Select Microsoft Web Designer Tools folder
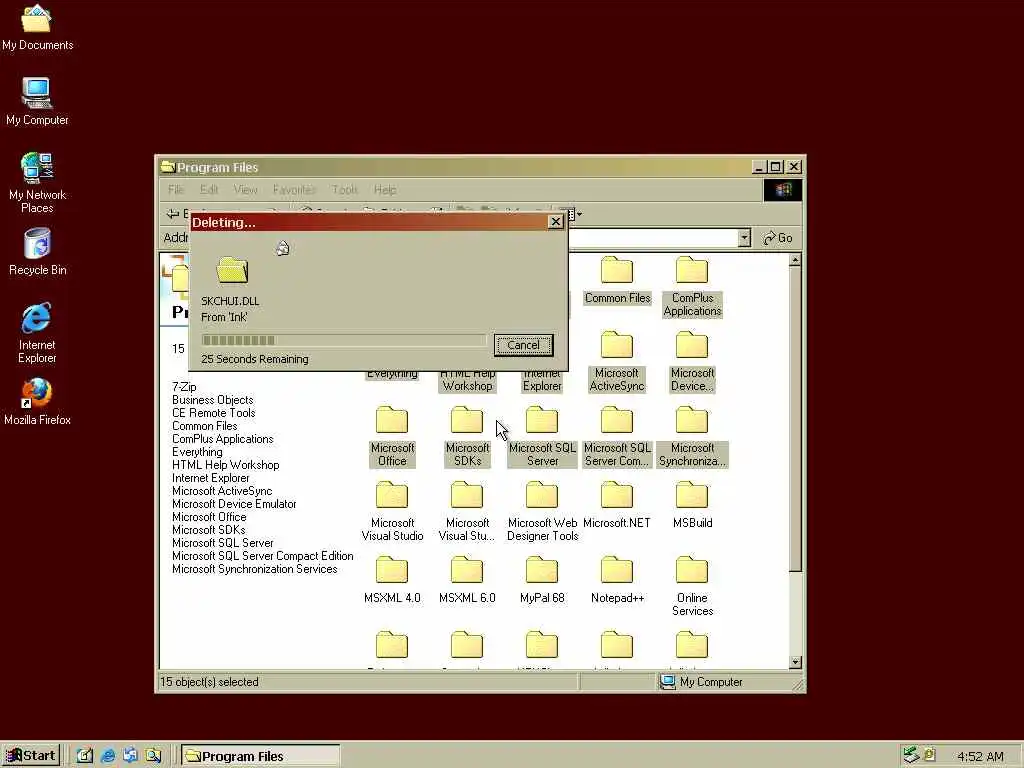Viewport: 1024px width, 768px height. pyautogui.click(x=542, y=511)
